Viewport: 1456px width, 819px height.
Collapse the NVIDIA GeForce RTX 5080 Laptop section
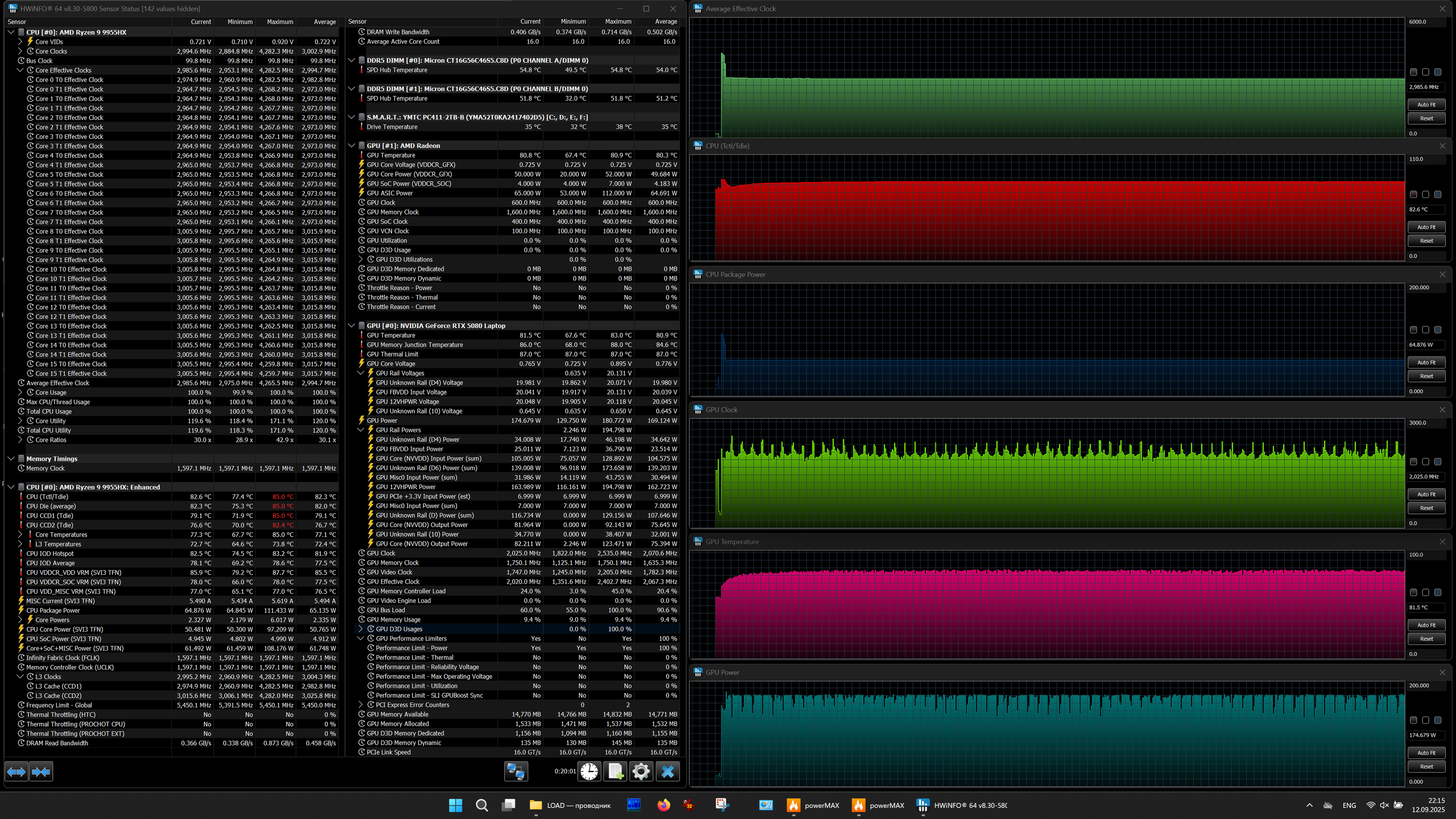click(x=351, y=326)
